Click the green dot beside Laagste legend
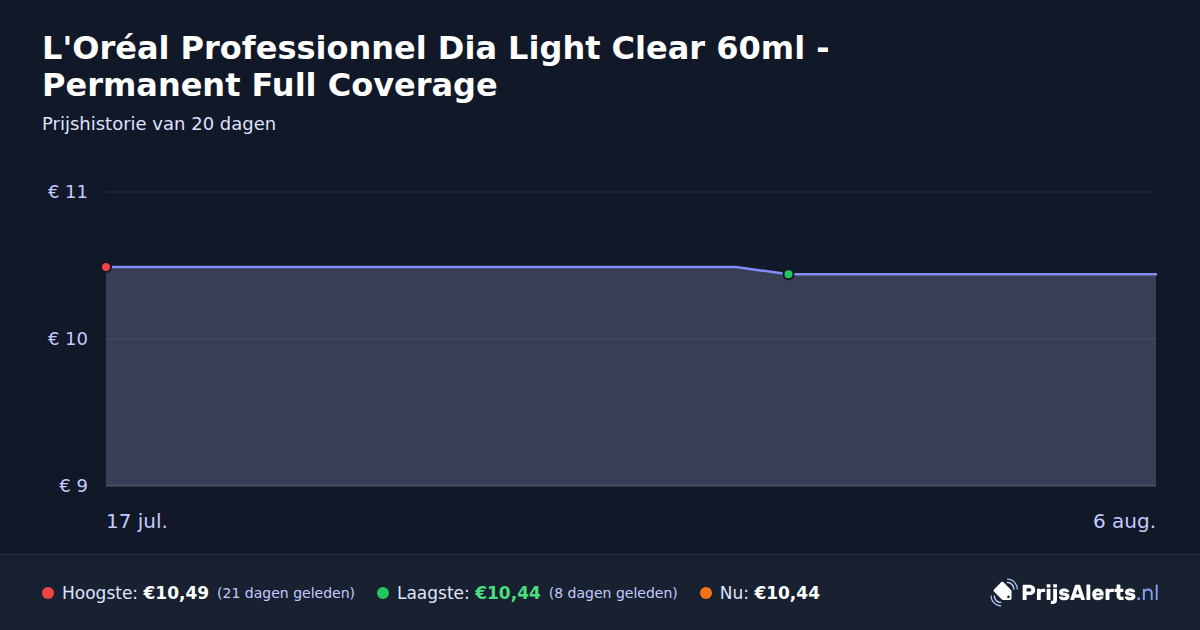This screenshot has width=1200, height=630. (383, 593)
